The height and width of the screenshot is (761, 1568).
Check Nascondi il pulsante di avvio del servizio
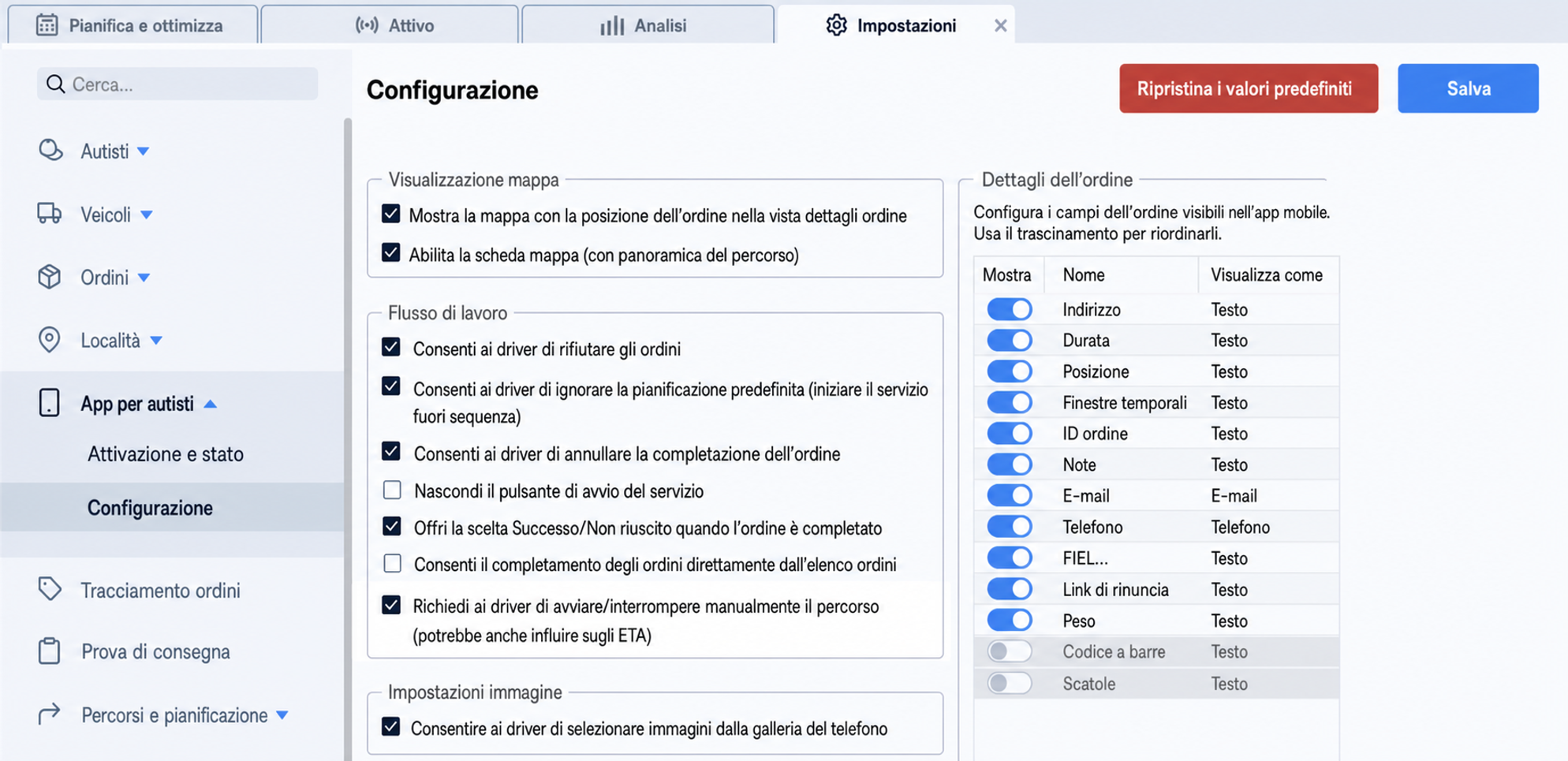(392, 490)
